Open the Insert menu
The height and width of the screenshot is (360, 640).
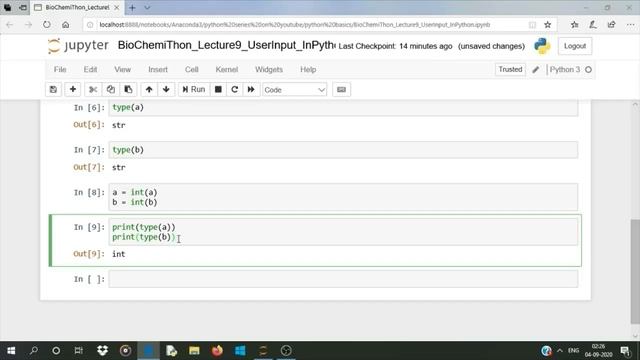click(158, 69)
